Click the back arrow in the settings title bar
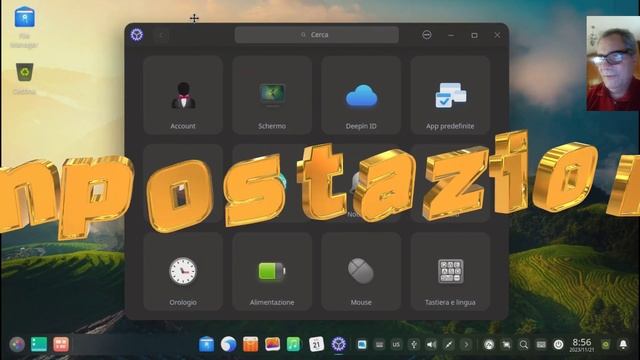The image size is (640, 360). 162,35
